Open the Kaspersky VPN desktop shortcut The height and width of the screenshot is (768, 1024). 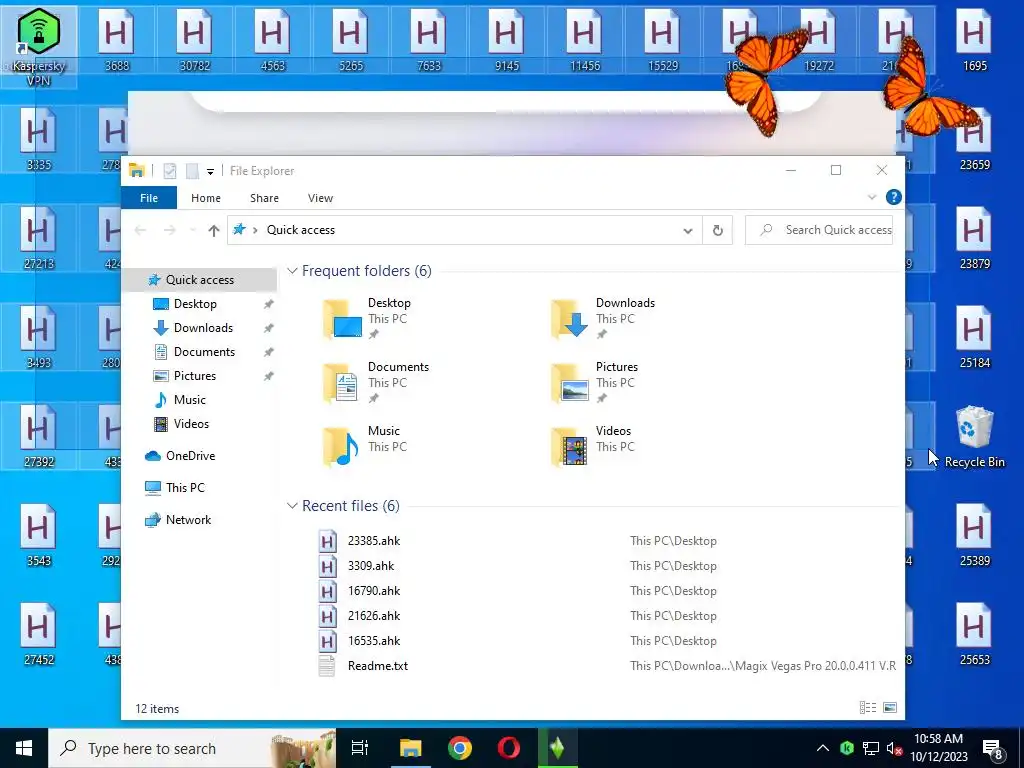pyautogui.click(x=39, y=47)
